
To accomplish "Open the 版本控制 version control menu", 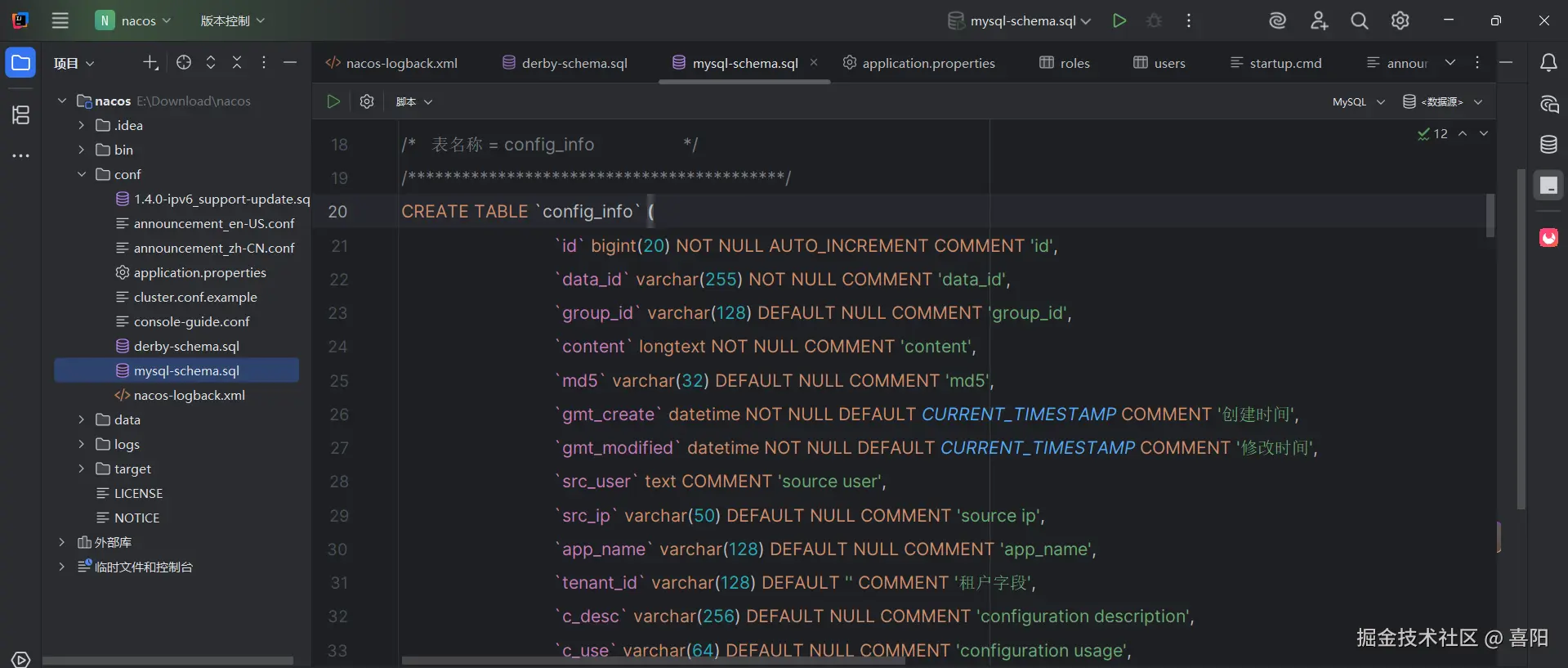I will click(x=233, y=20).
